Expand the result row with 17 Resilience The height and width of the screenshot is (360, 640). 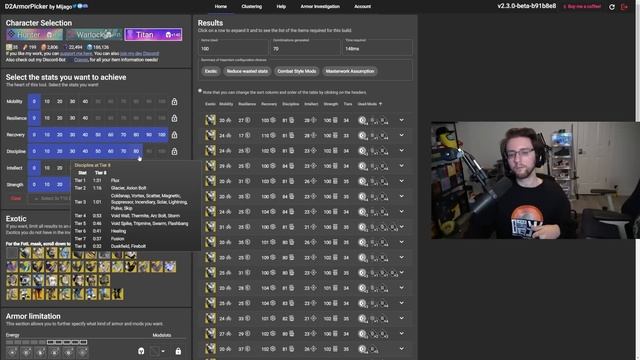point(402,135)
